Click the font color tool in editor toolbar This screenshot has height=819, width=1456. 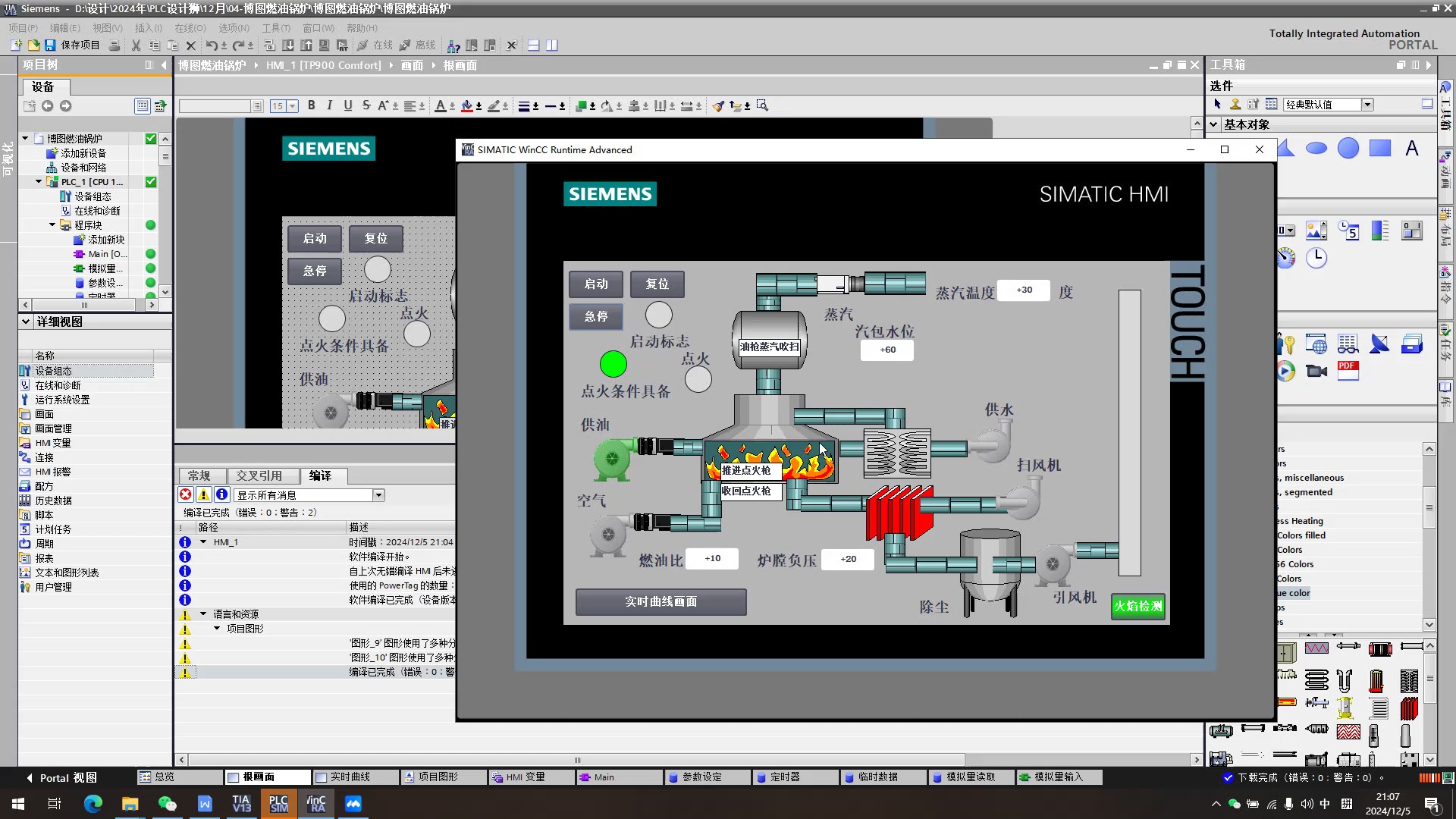[x=441, y=106]
